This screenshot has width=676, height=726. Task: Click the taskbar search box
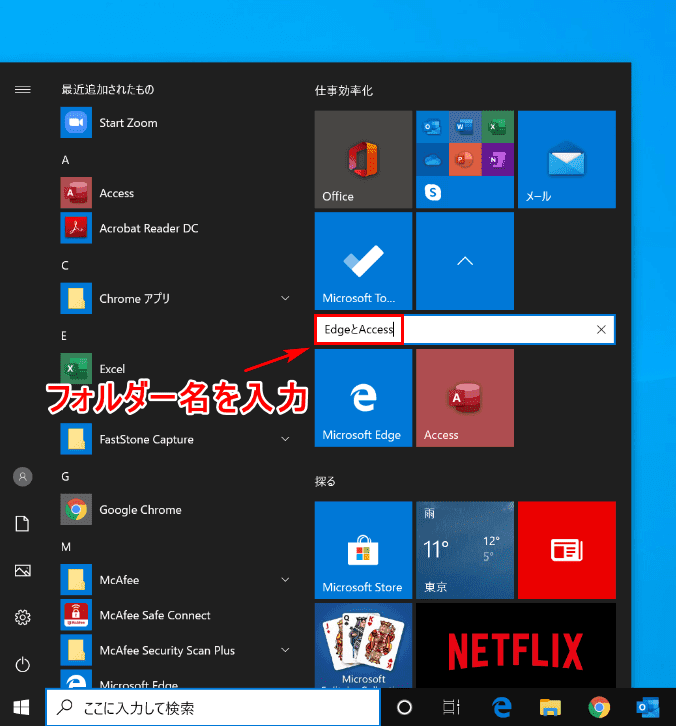(213, 707)
